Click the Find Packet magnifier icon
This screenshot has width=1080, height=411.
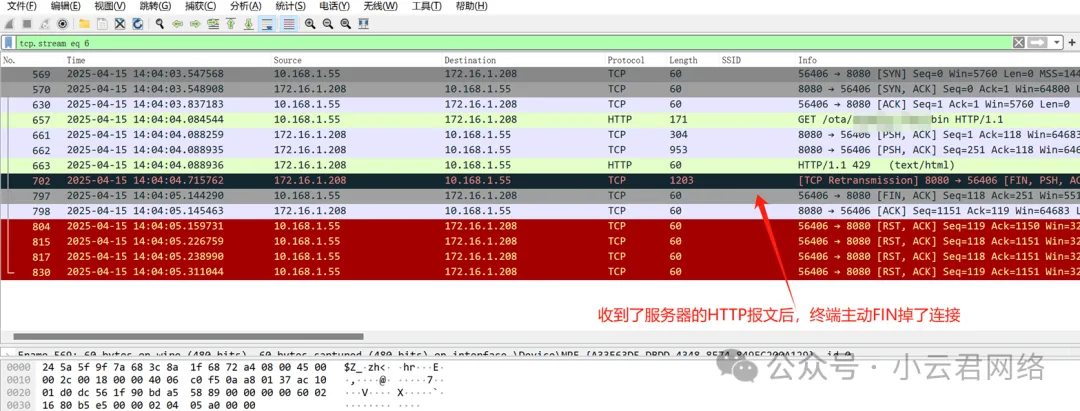point(160,23)
